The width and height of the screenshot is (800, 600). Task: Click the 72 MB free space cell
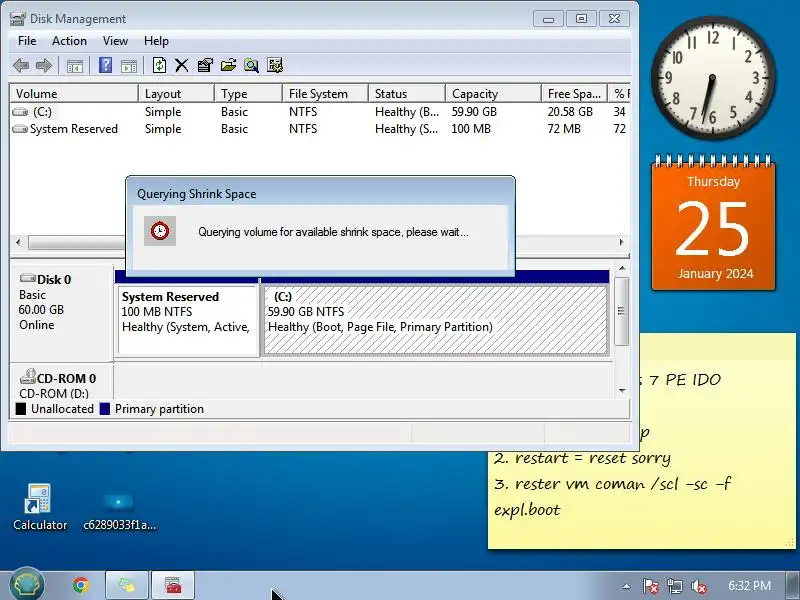pos(564,129)
